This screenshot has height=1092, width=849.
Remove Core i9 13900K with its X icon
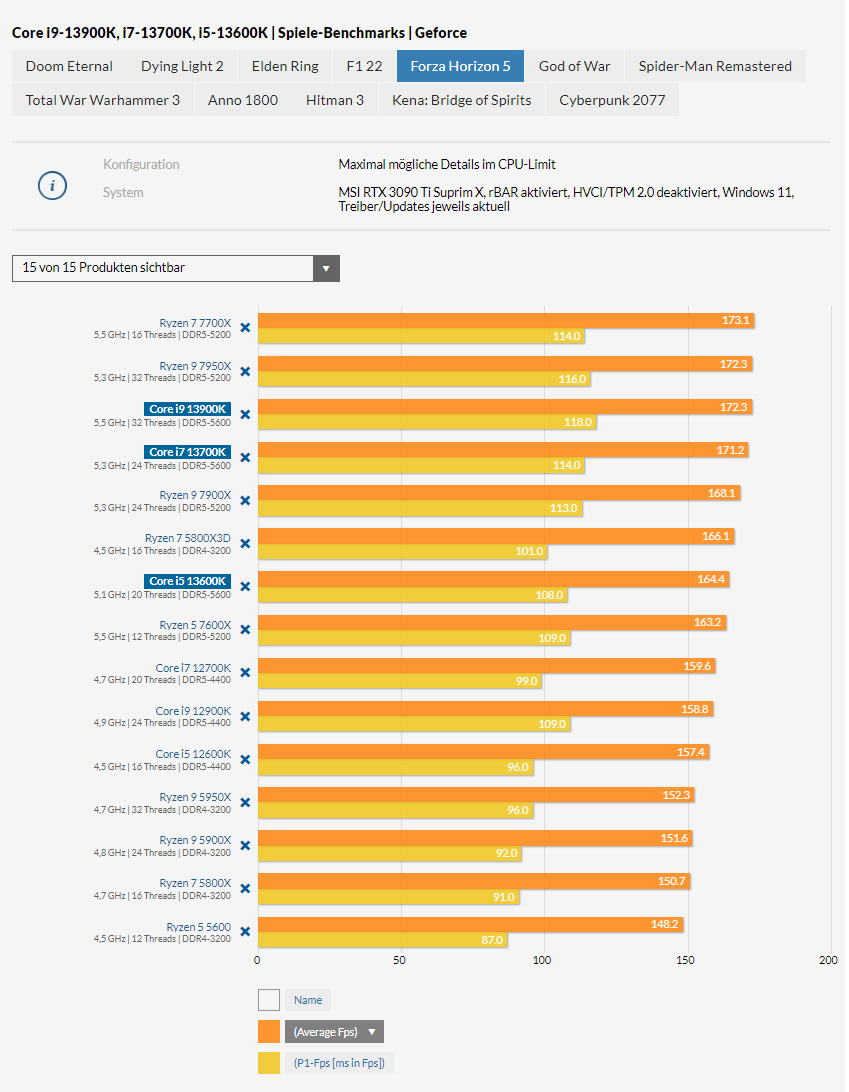(245, 414)
